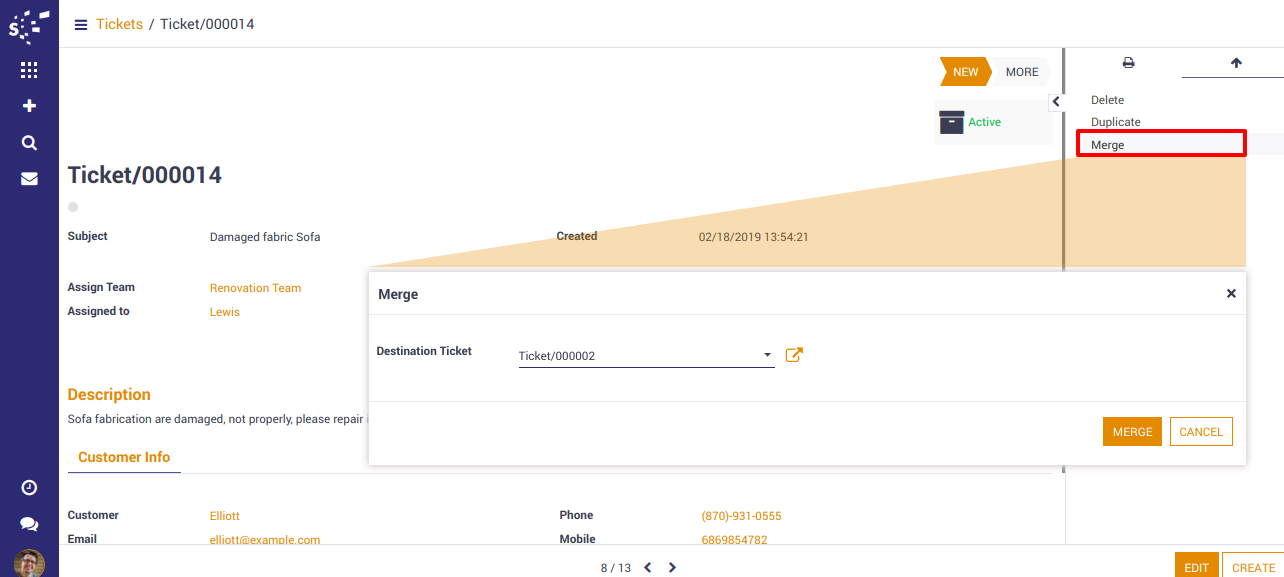Image resolution: width=1284 pixels, height=577 pixels.
Task: Click the grey kanban state dot
Action: 73,207
